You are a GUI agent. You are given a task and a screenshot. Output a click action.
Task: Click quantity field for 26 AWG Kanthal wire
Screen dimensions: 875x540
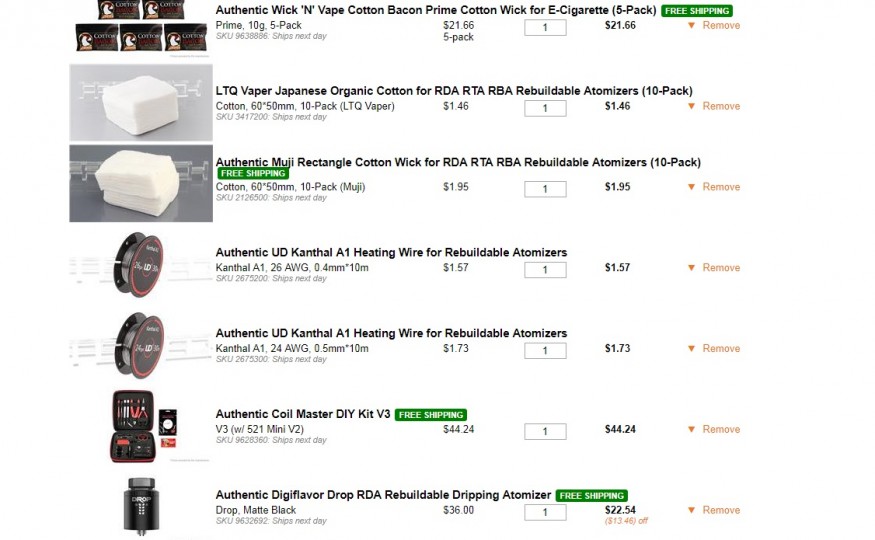[x=545, y=270]
